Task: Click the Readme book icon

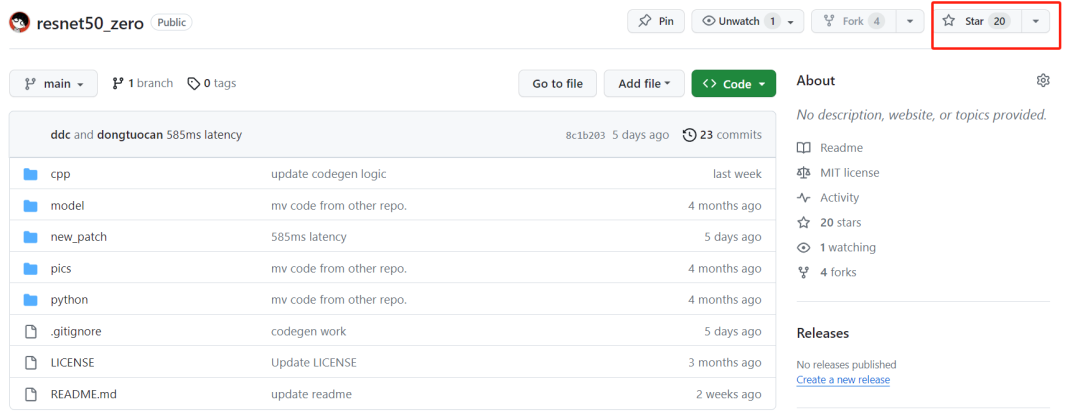Action: 803,148
